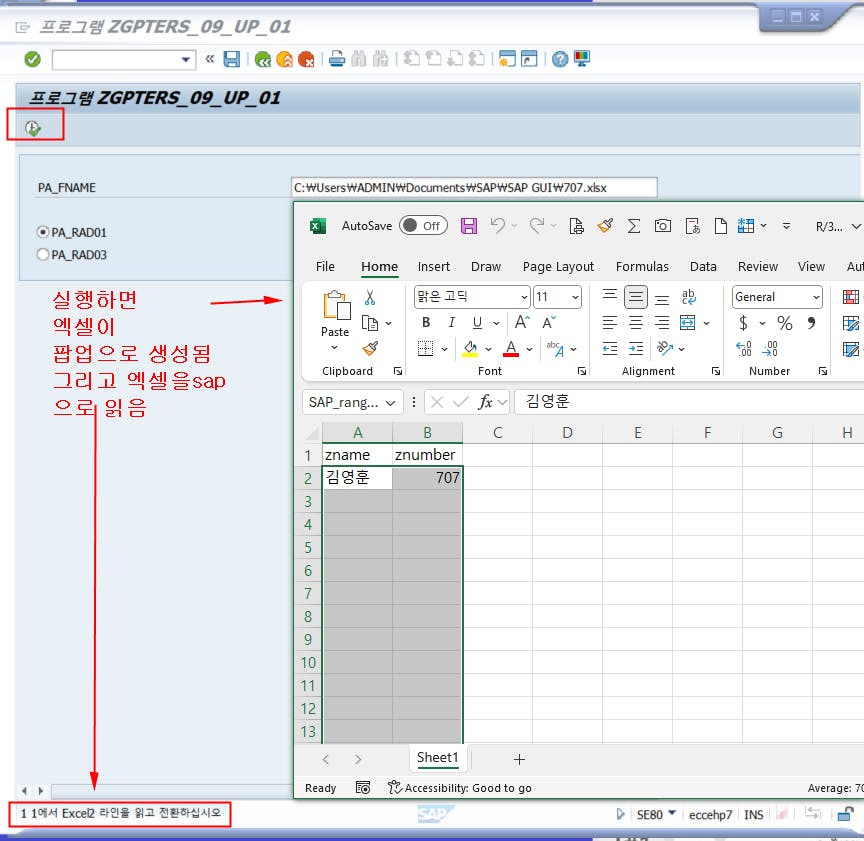This screenshot has height=841, width=864.
Task: Click the camera icon in Excel quick access
Action: tap(662, 225)
